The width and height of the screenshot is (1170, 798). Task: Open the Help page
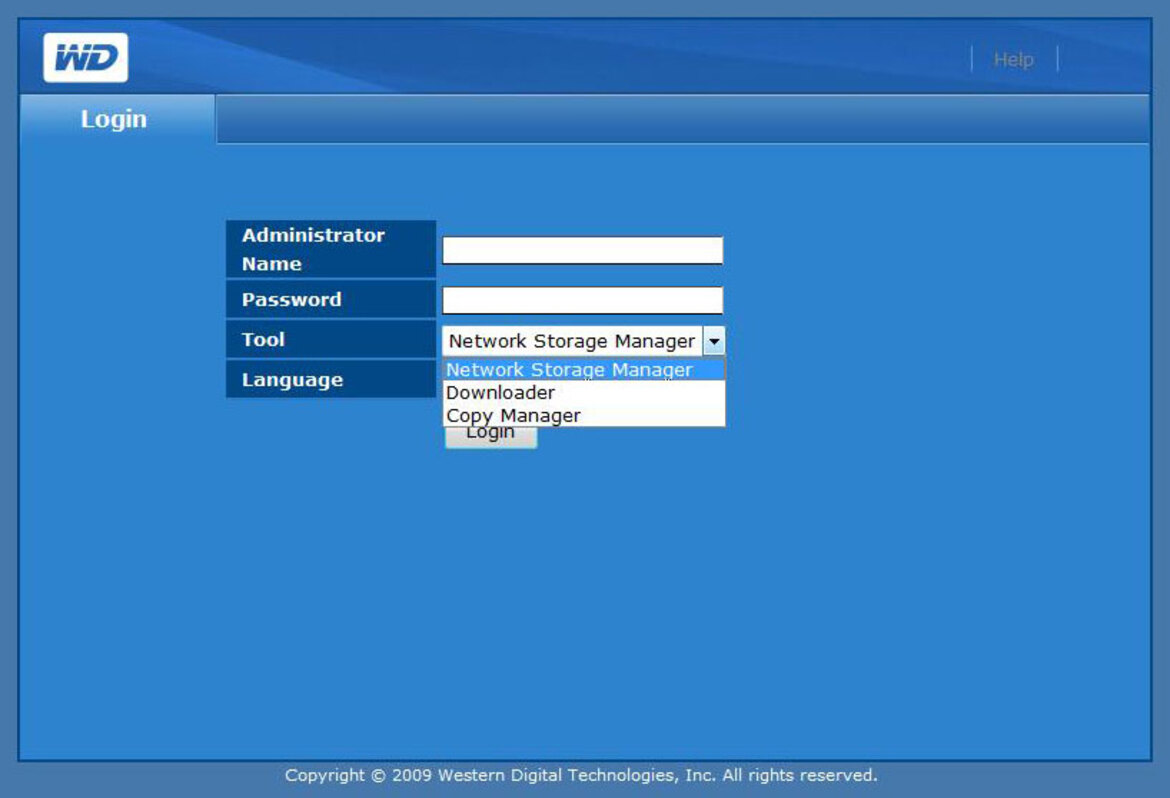click(x=1013, y=59)
